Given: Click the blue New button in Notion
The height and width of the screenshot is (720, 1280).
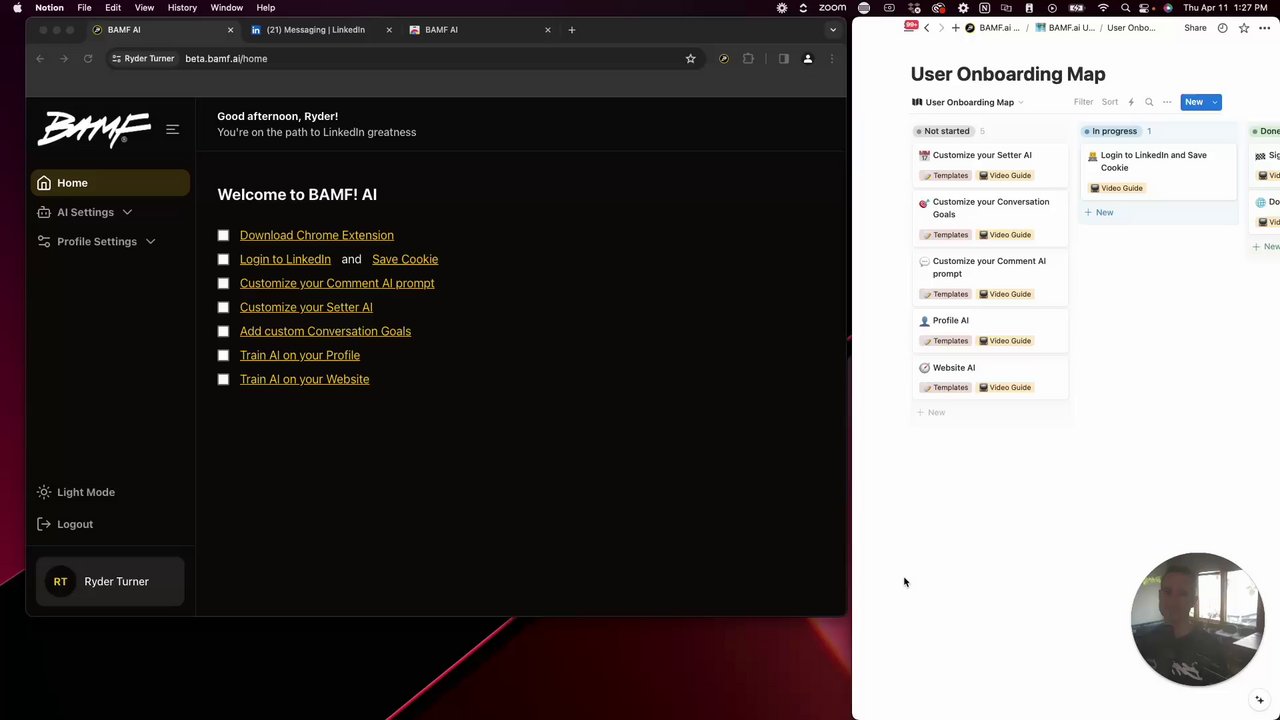Looking at the screenshot, I should pyautogui.click(x=1194, y=102).
